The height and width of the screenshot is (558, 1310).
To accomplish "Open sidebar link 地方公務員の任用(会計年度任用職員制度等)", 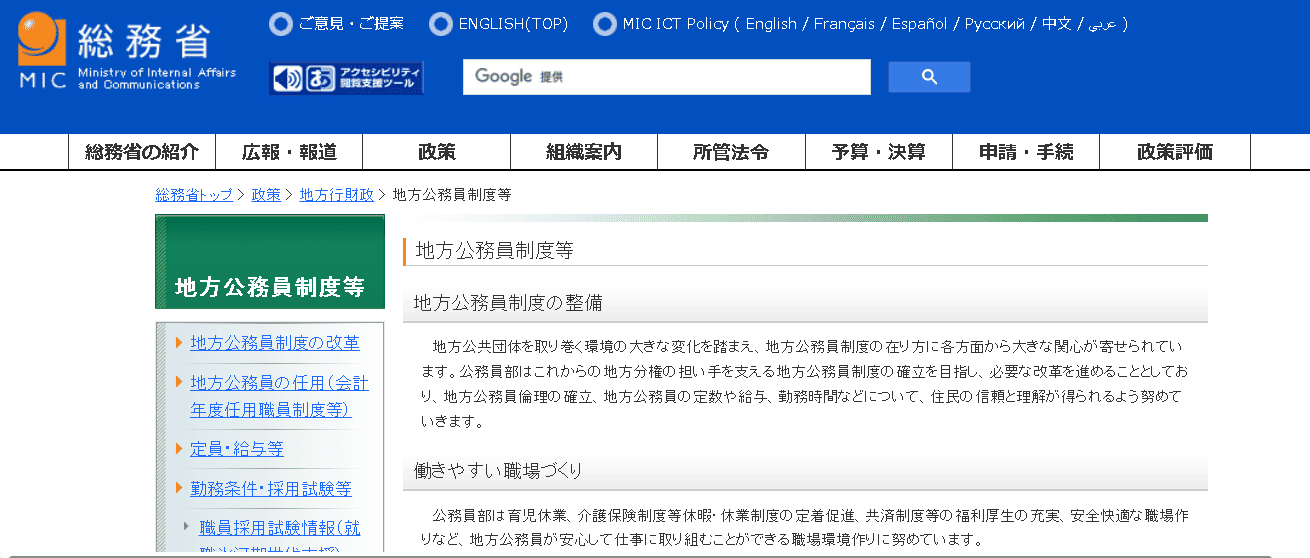I will tap(279, 396).
